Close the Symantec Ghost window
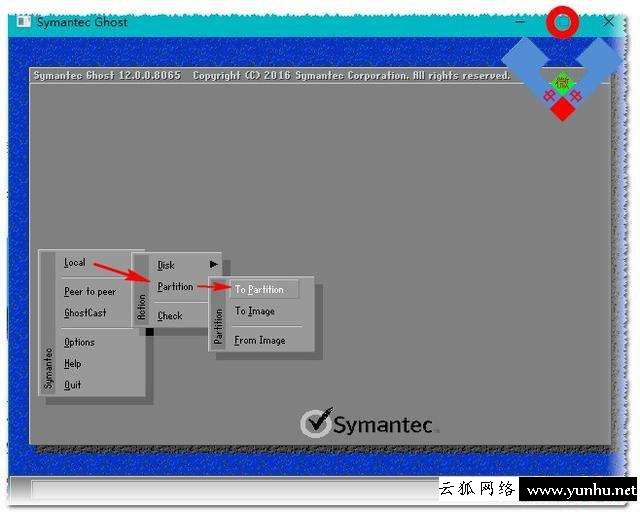Viewport: 640px width, 512px height. [608, 22]
